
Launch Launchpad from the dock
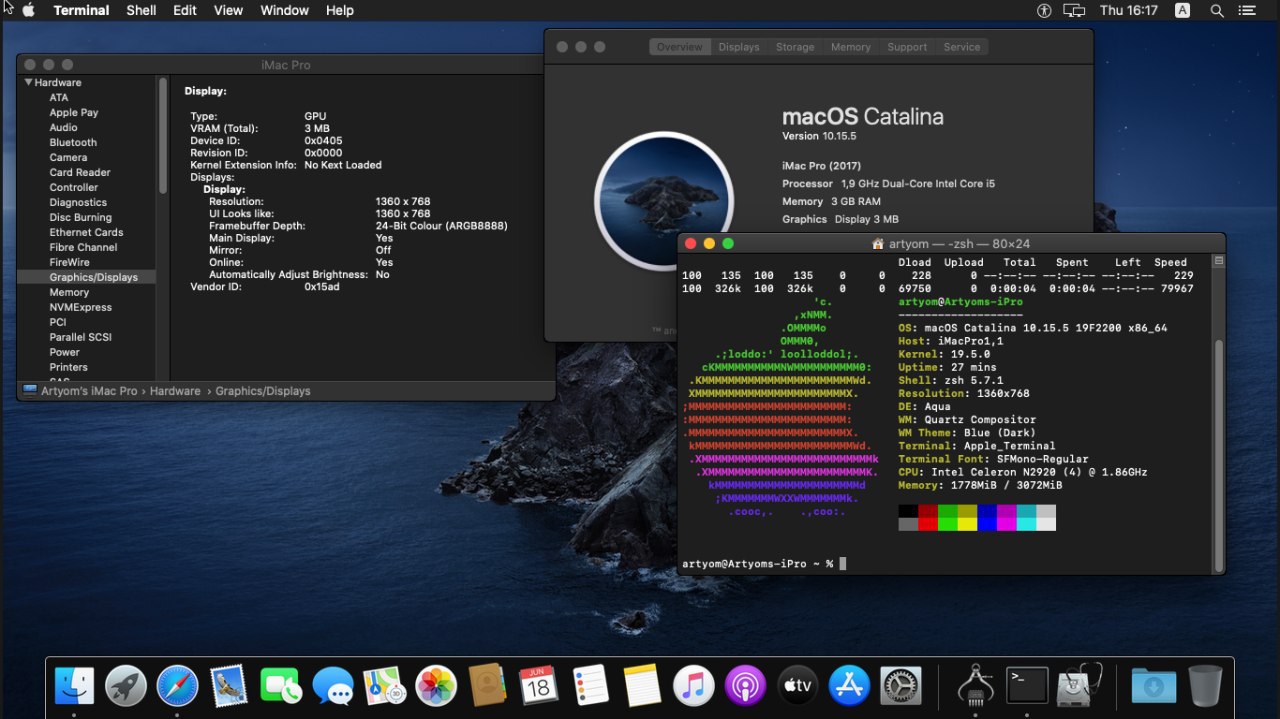pyautogui.click(x=126, y=686)
